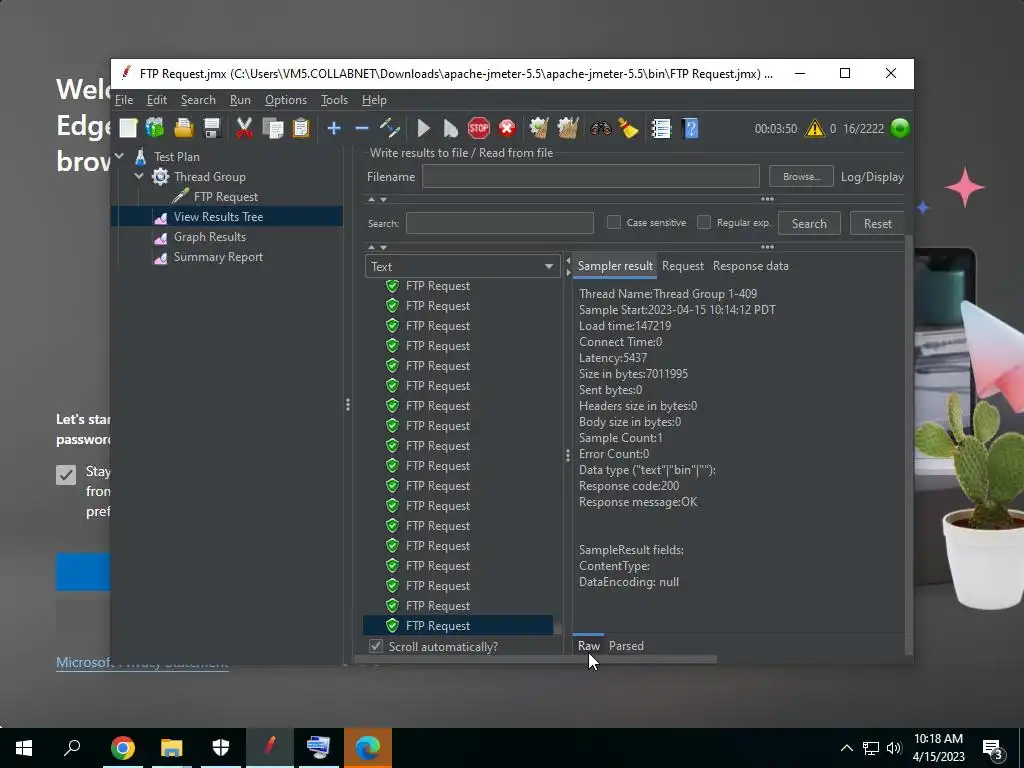Open taskbar search magnifier

[x=72, y=747]
